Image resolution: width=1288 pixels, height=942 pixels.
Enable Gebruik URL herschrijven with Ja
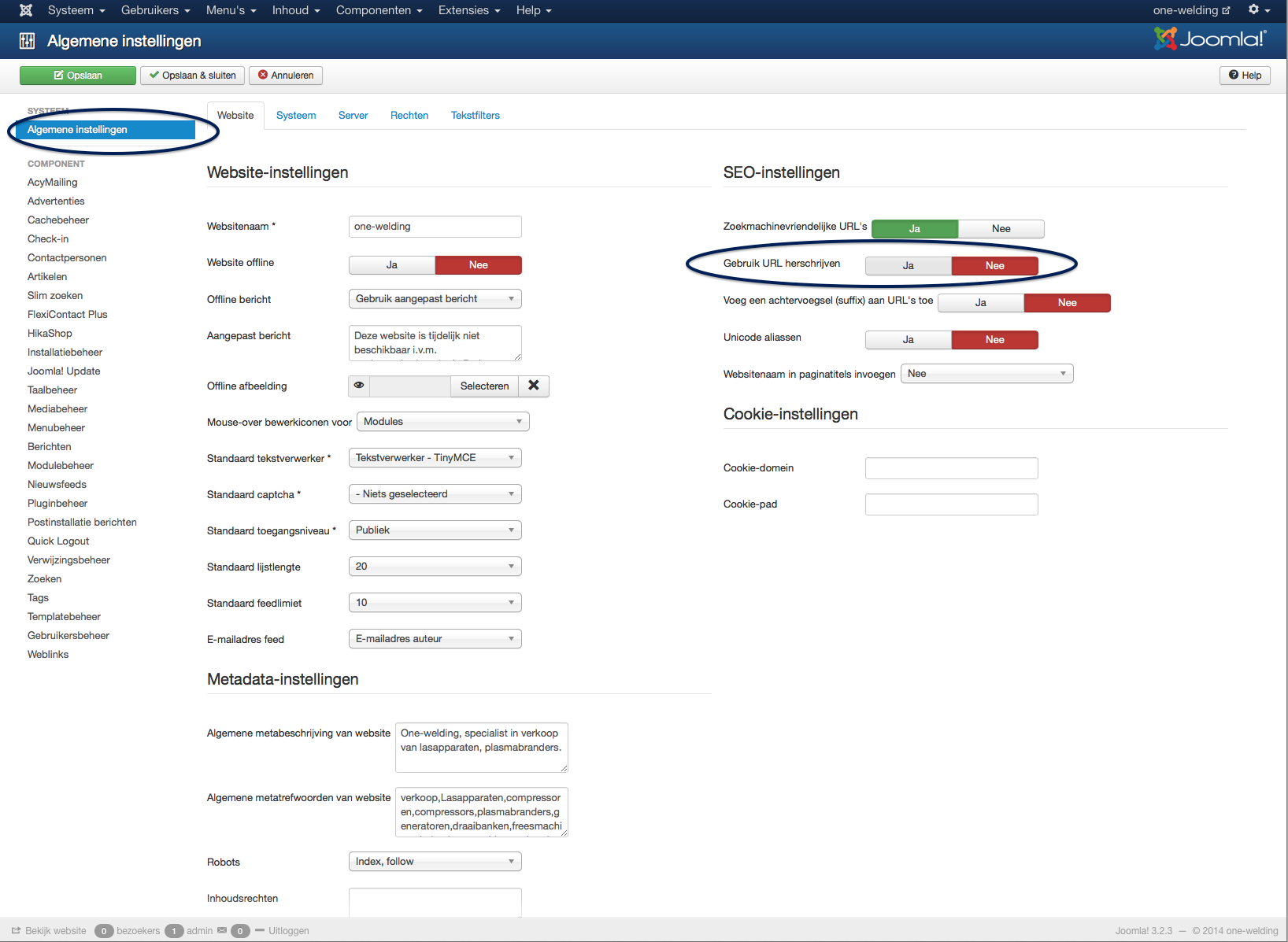(909, 266)
